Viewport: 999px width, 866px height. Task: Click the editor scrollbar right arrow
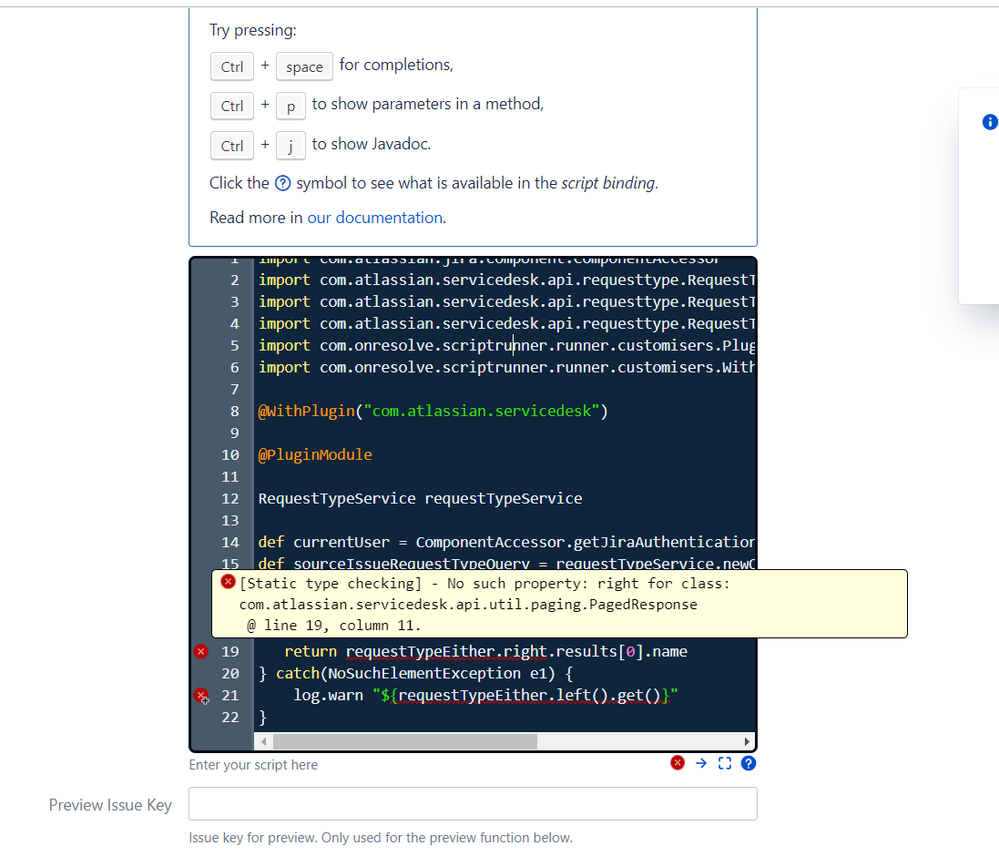747,741
